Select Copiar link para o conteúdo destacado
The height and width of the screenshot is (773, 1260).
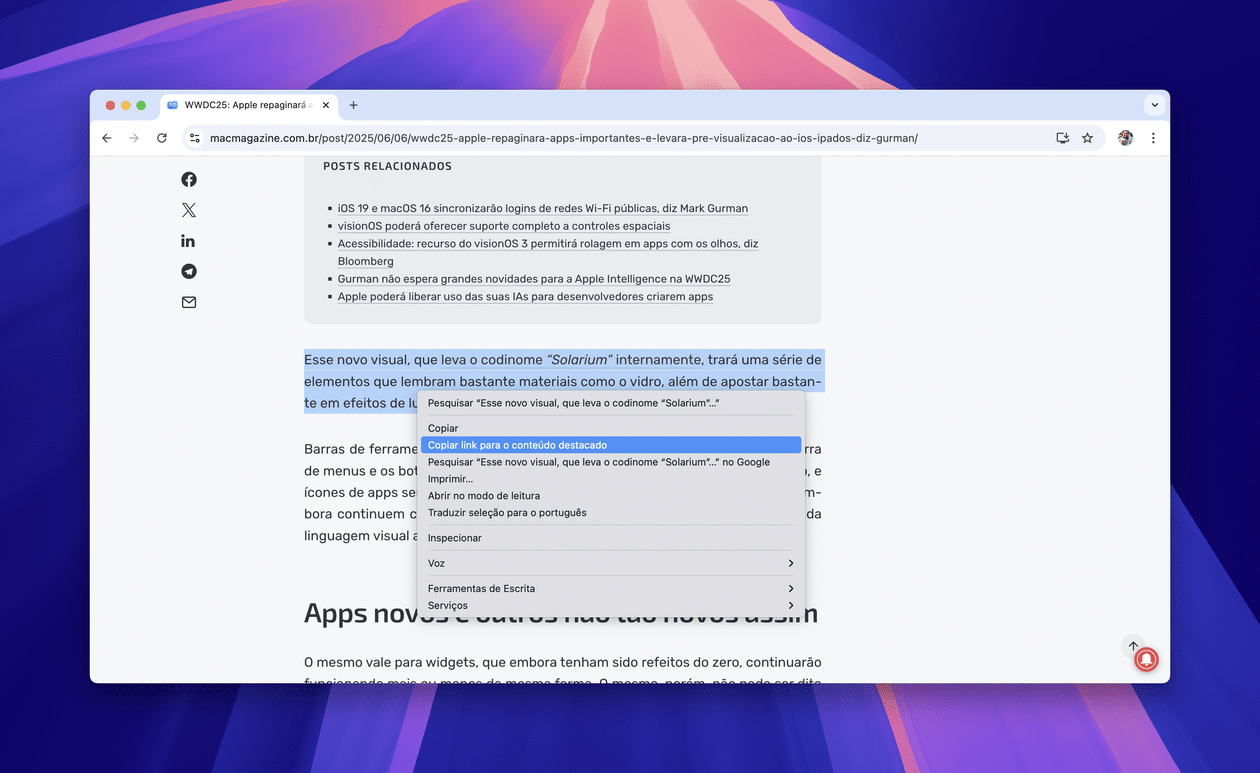point(611,445)
